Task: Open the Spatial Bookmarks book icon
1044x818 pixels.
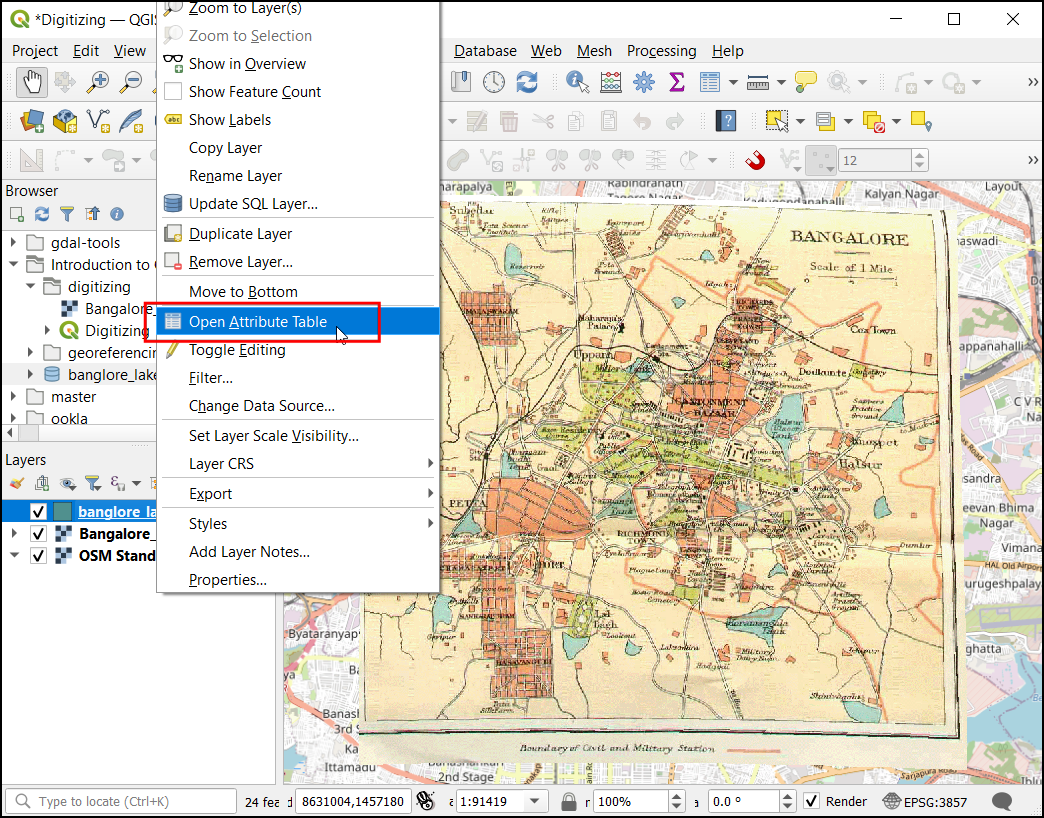Action: tap(461, 82)
